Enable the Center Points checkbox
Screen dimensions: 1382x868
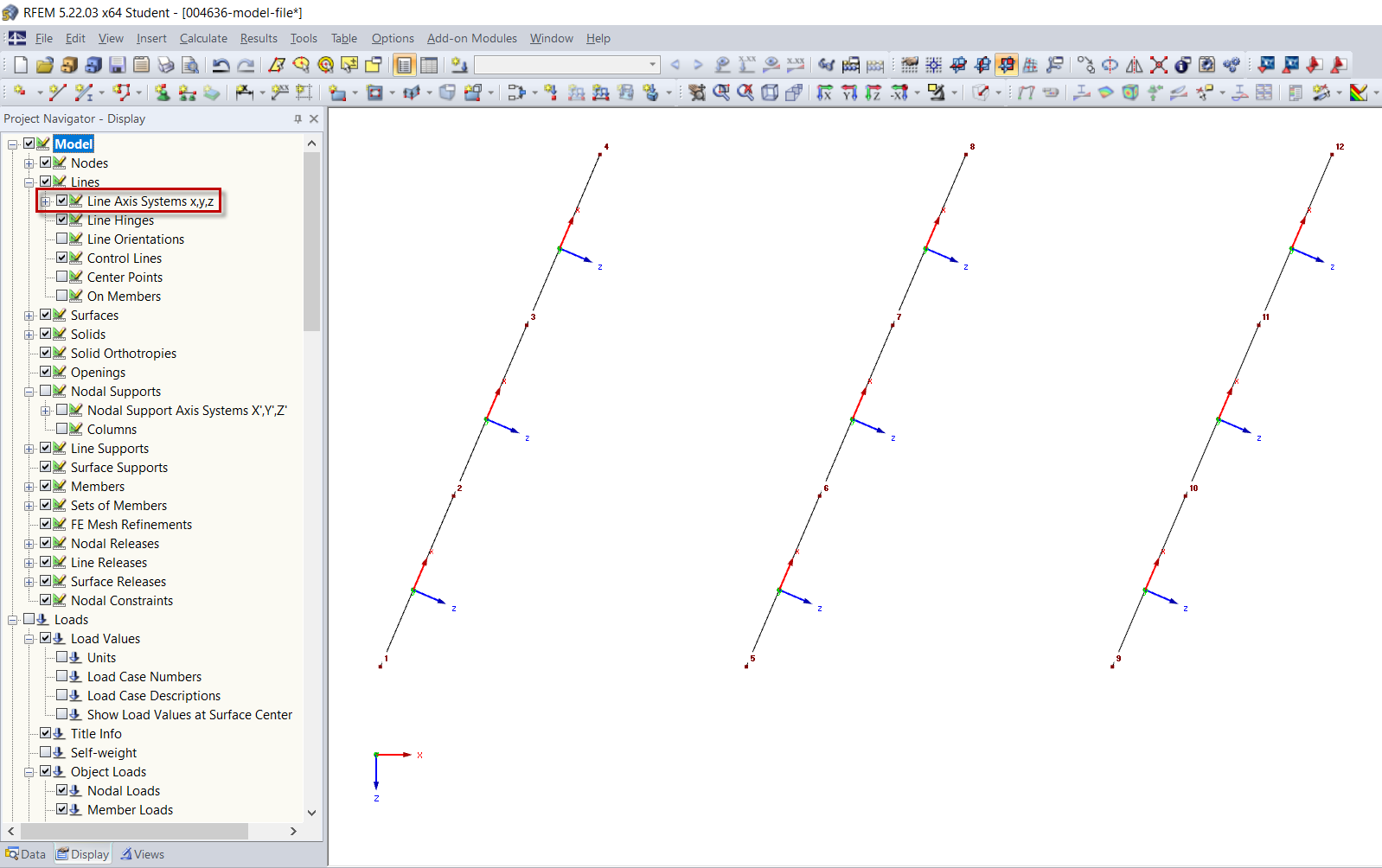pyautogui.click(x=62, y=277)
